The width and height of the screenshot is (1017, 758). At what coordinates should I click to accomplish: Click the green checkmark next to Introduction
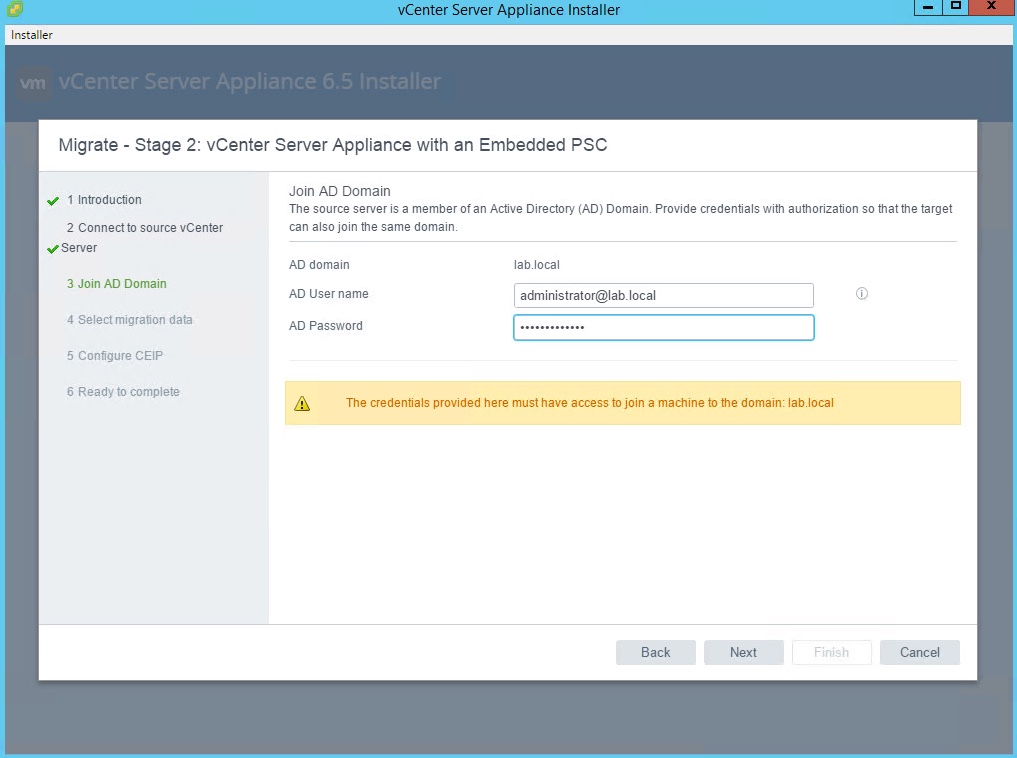pos(53,201)
